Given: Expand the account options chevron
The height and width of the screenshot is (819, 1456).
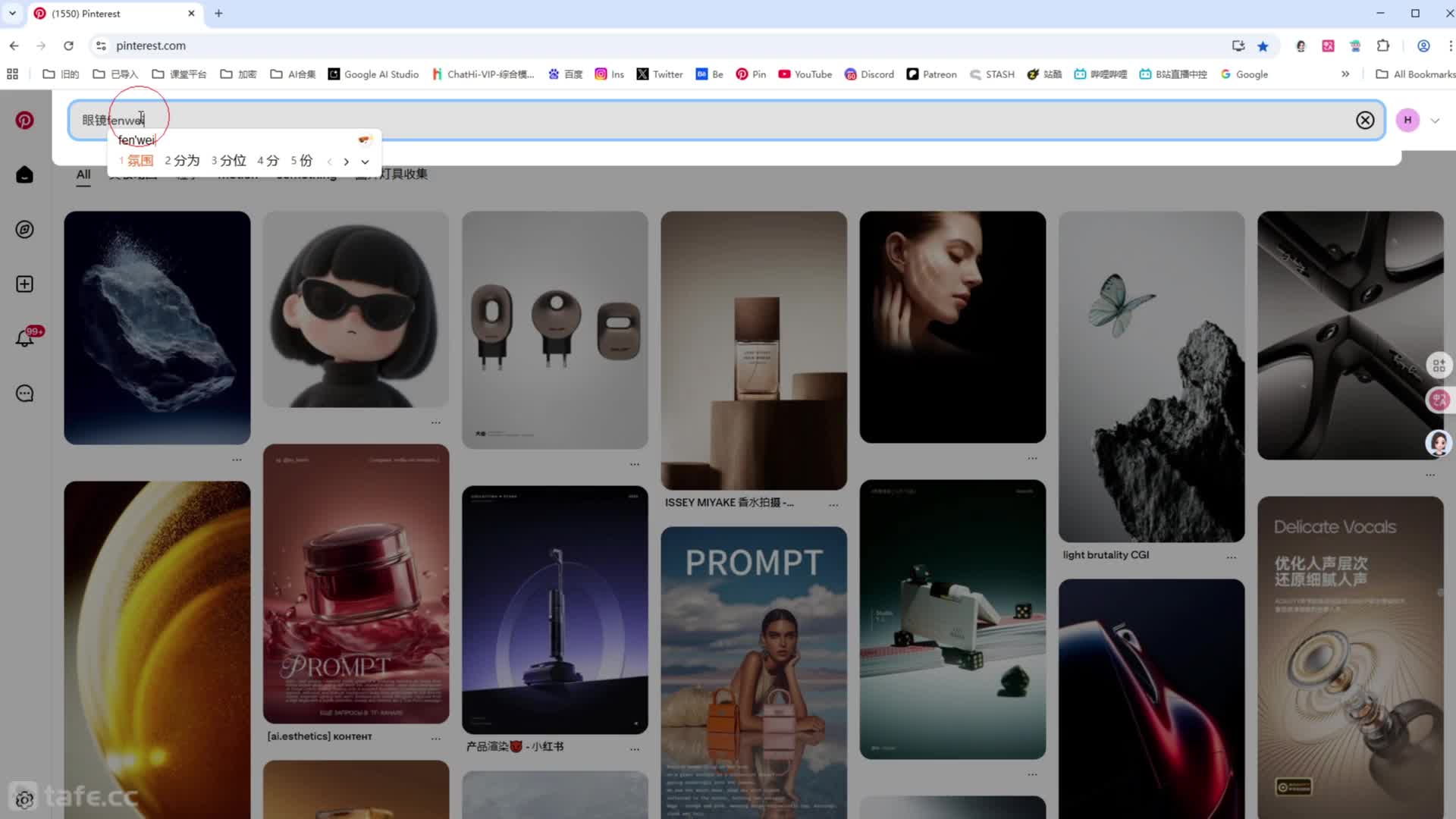Looking at the screenshot, I should (x=1435, y=121).
